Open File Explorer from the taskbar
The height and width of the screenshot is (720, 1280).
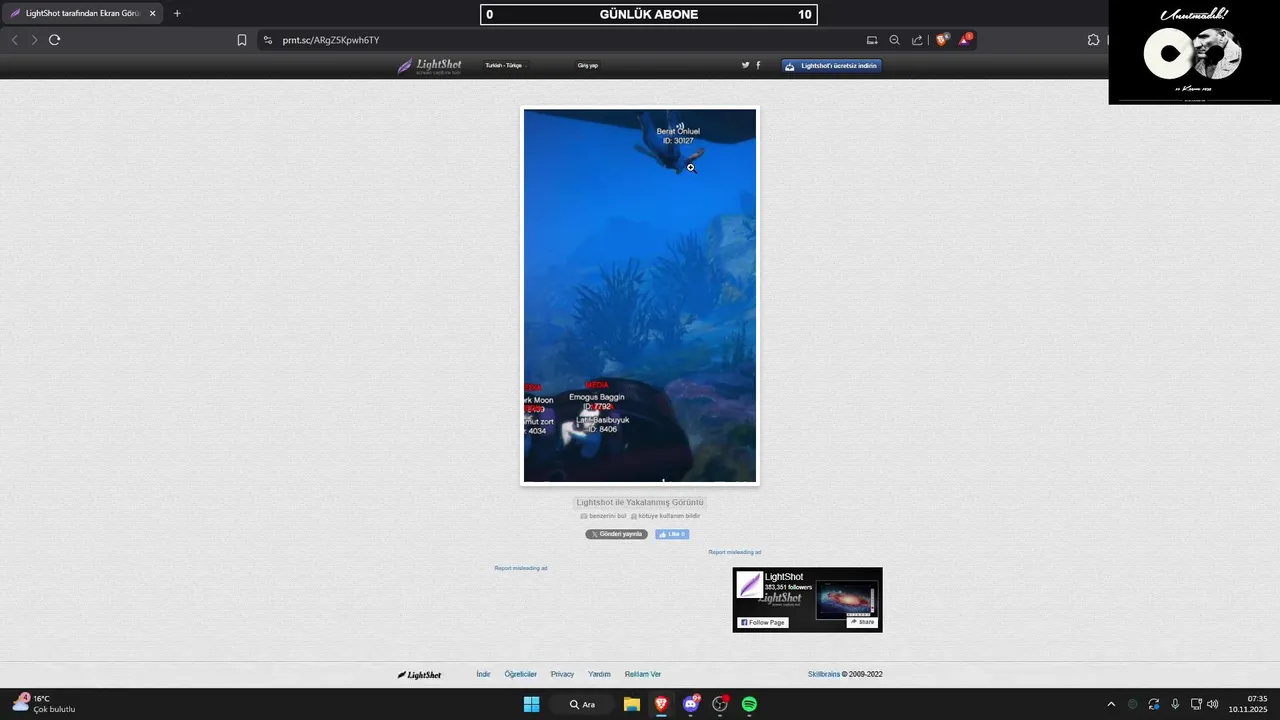[632, 704]
